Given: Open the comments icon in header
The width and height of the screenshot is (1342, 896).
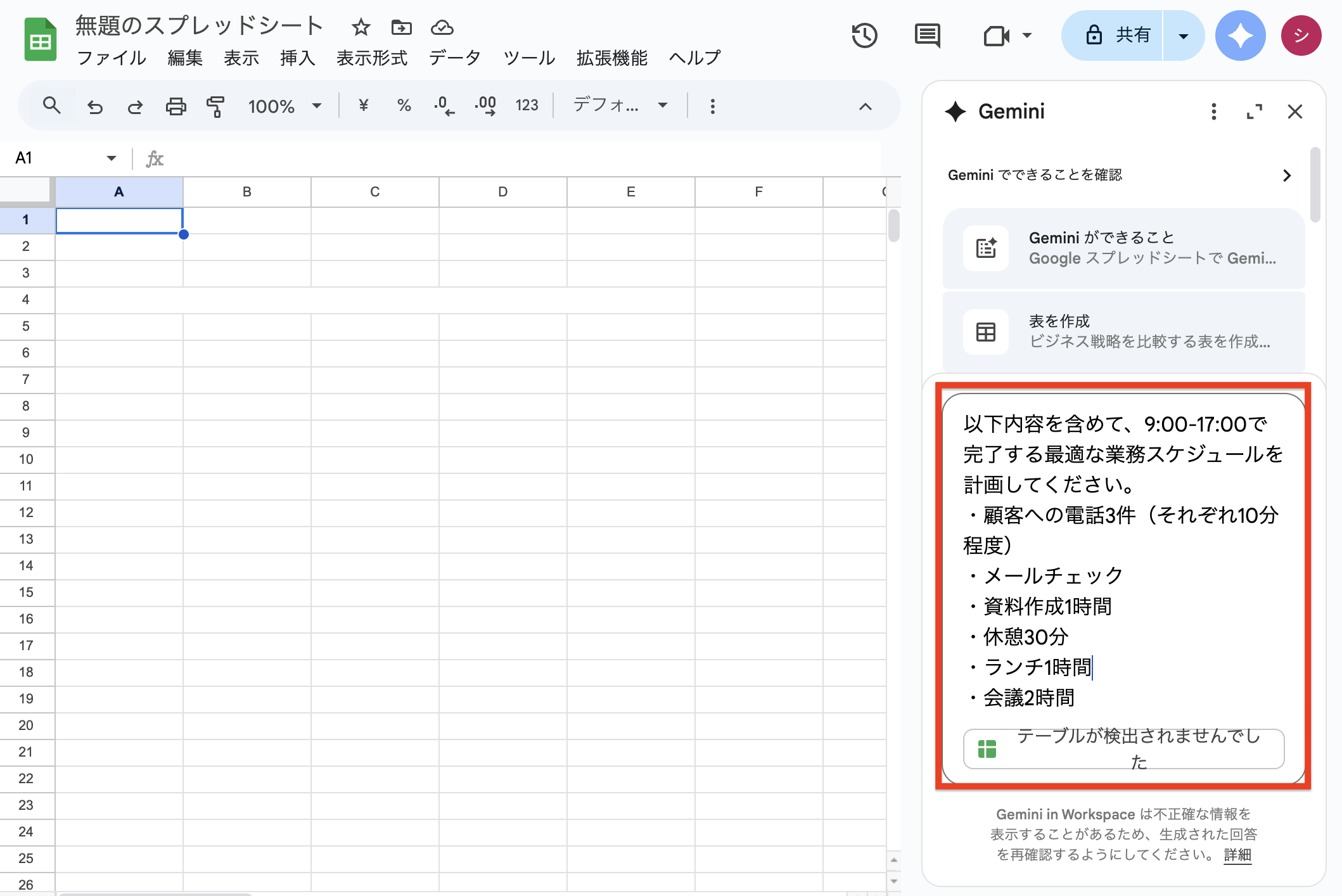Looking at the screenshot, I should 927,35.
